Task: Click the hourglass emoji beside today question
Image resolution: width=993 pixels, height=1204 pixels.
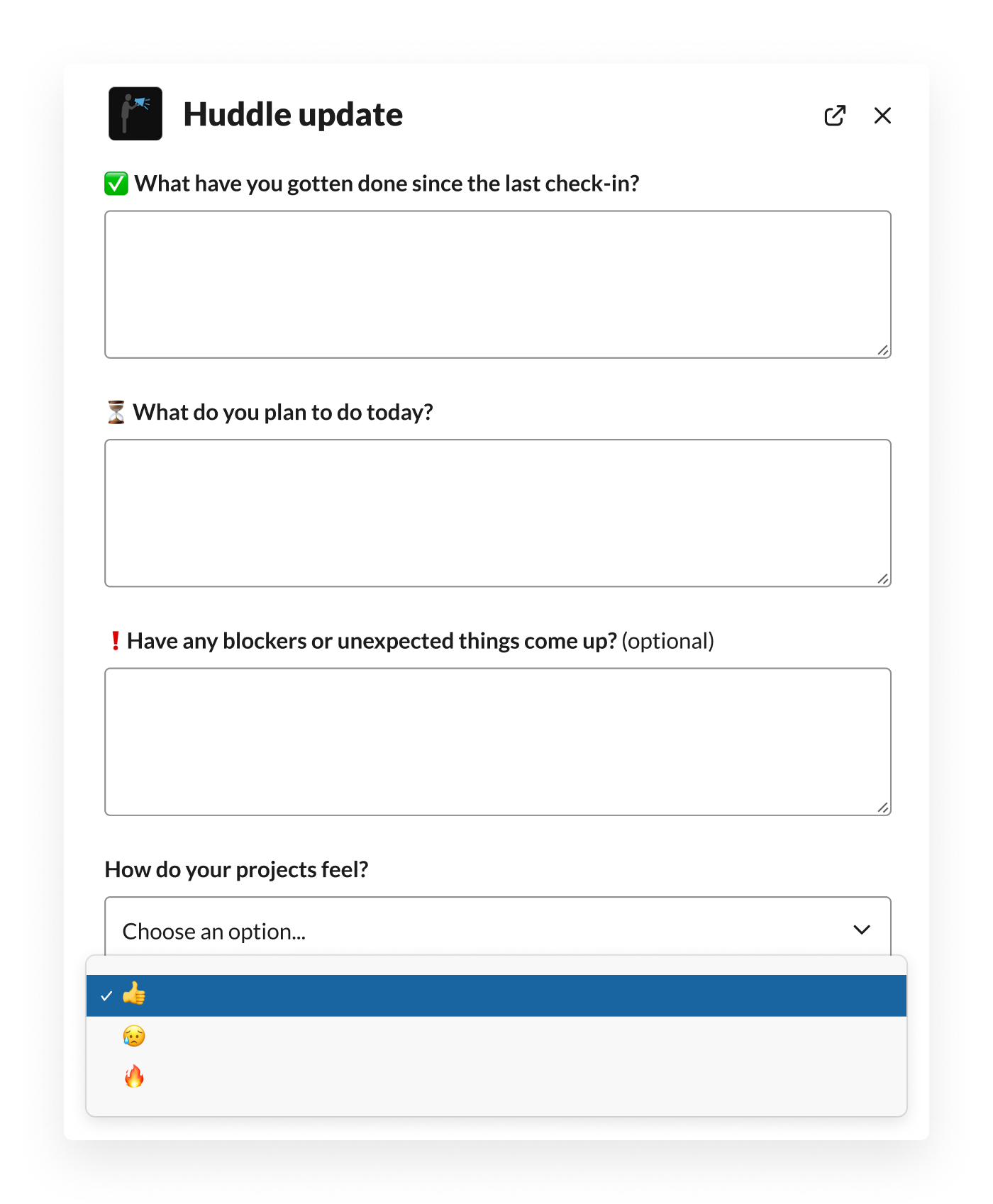Action: (x=116, y=412)
